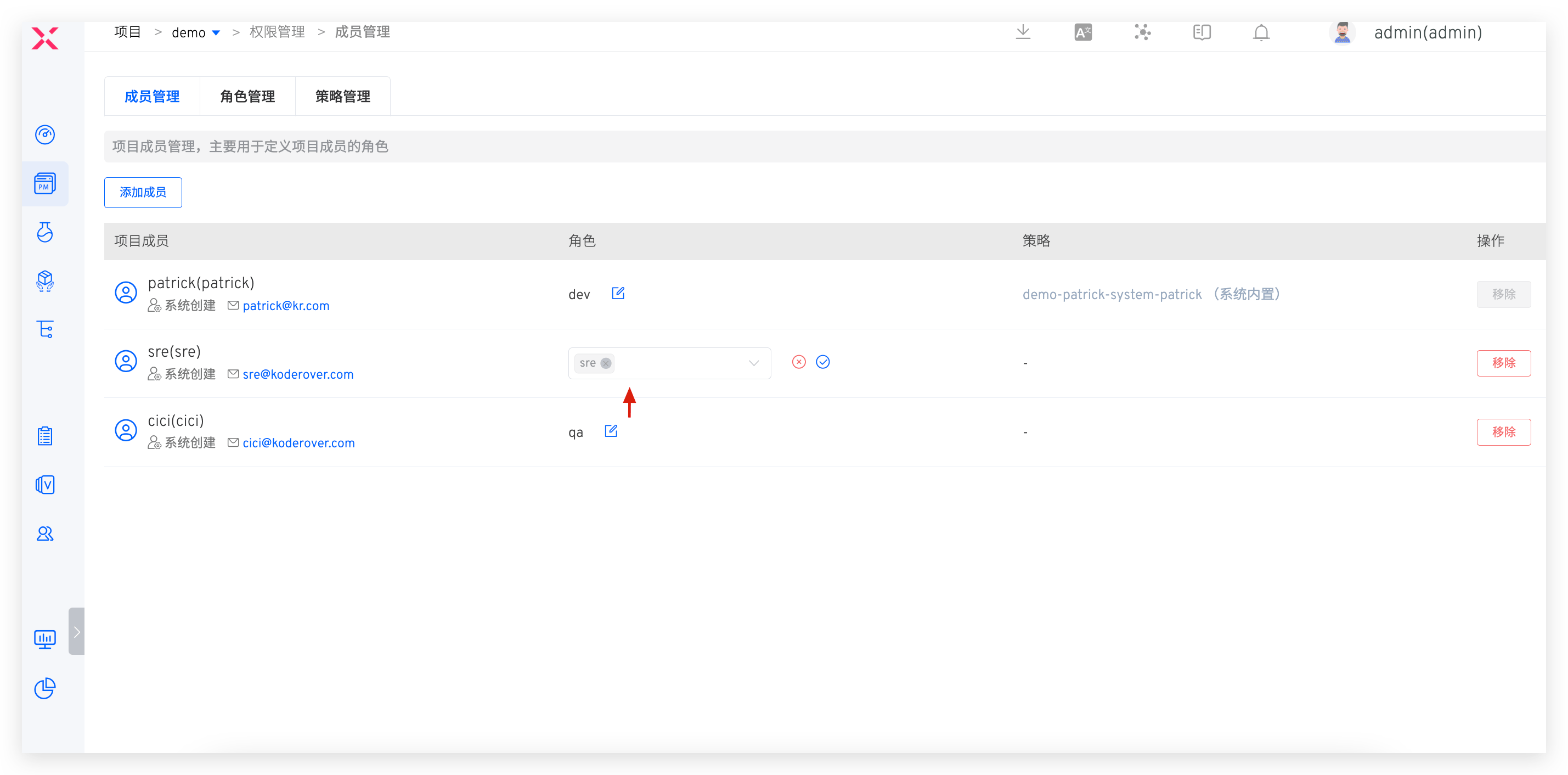1568x775 pixels.
Task: Click the edit icon next to dev role
Action: [618, 294]
